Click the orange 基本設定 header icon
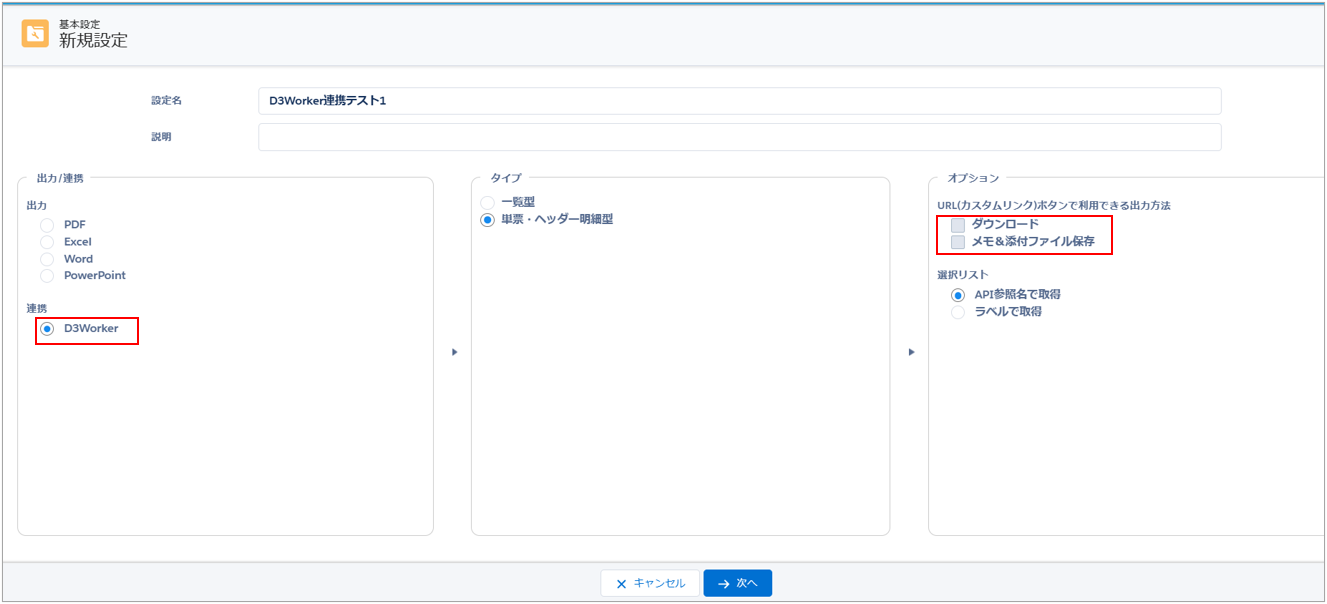Image resolution: width=1327 pixels, height=604 pixels. 35,34
